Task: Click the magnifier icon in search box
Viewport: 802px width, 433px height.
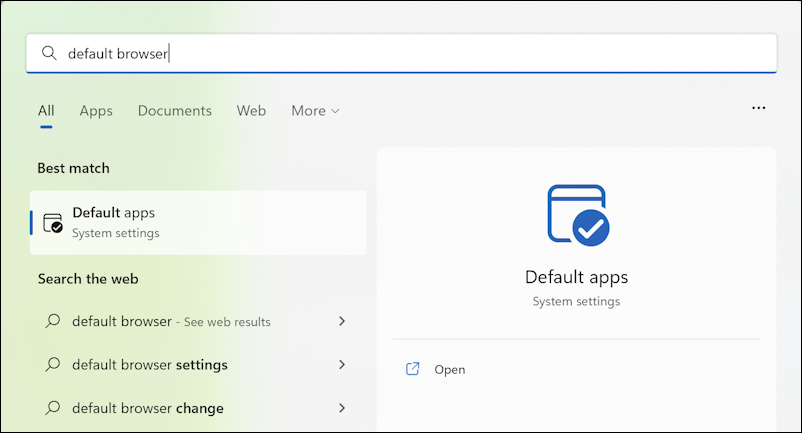Action: click(49, 53)
